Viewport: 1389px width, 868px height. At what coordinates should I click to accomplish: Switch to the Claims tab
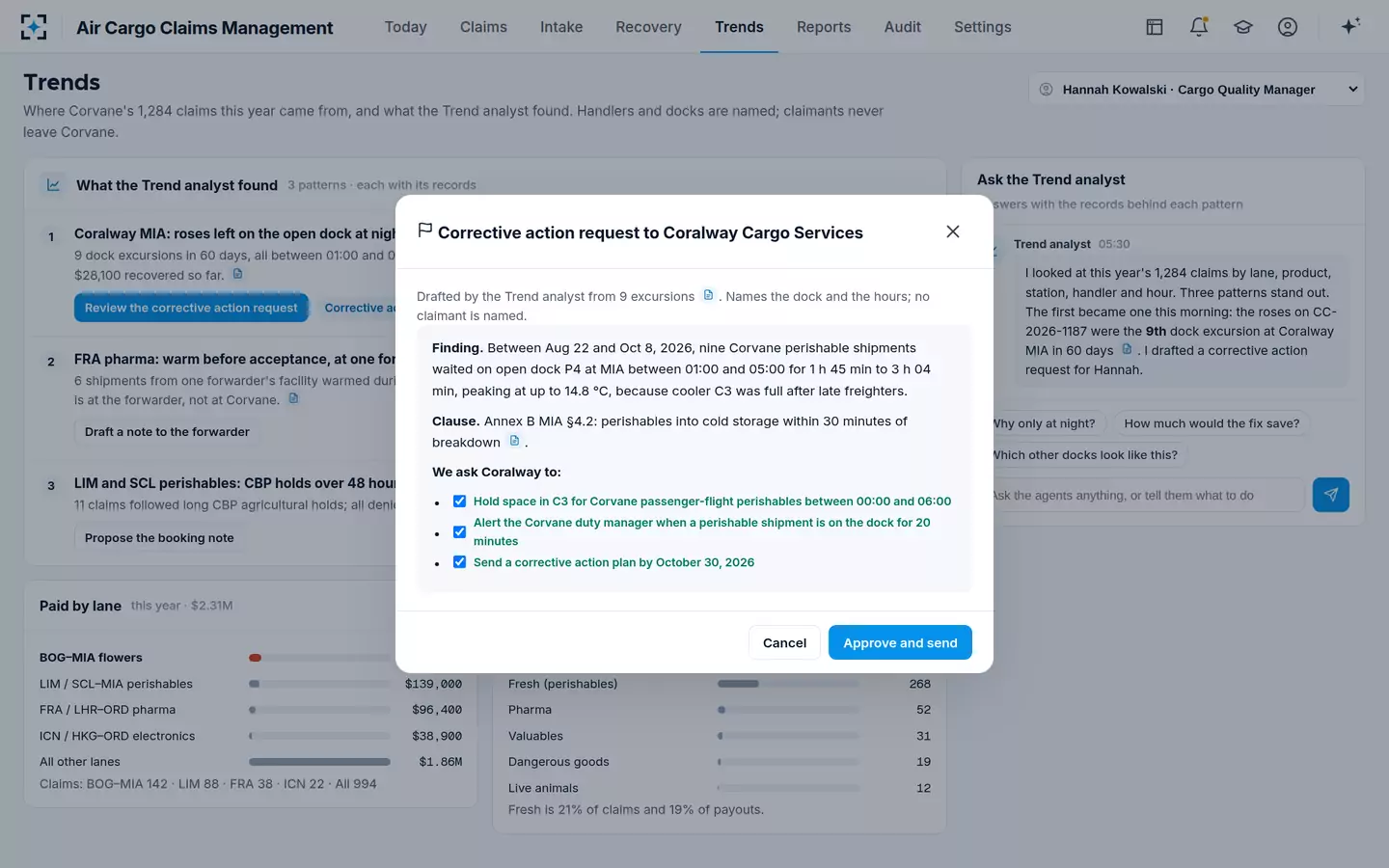pos(483,27)
